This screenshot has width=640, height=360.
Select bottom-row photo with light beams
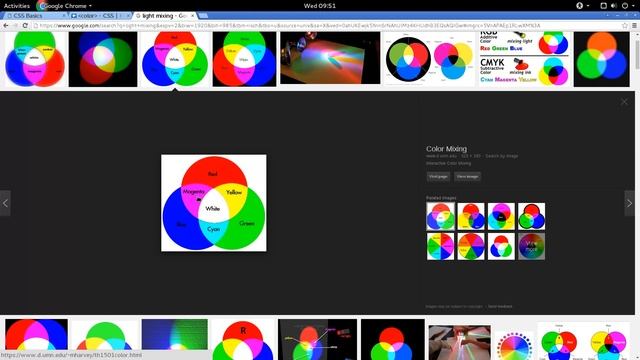(x=460, y=343)
